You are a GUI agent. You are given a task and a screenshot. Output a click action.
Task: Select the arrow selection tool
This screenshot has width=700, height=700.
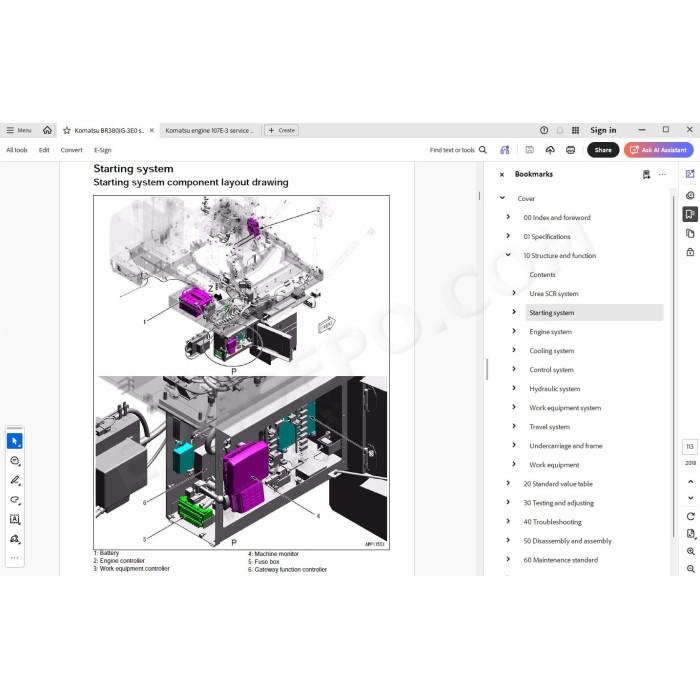point(15,441)
